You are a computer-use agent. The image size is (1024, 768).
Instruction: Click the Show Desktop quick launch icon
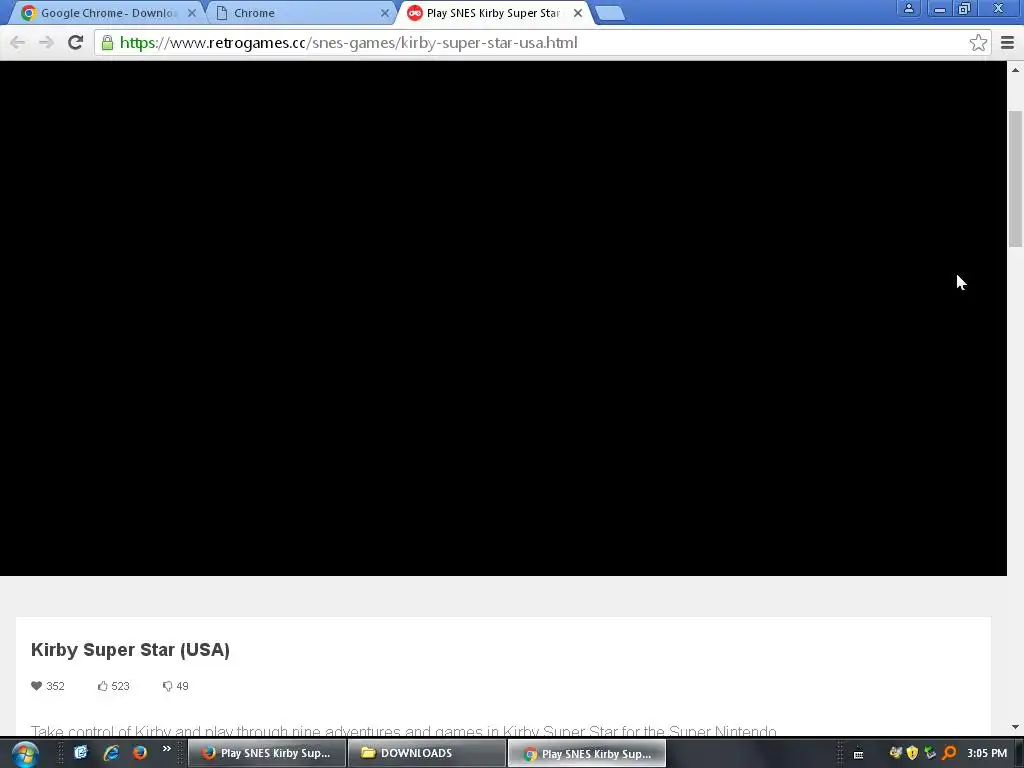coord(80,752)
